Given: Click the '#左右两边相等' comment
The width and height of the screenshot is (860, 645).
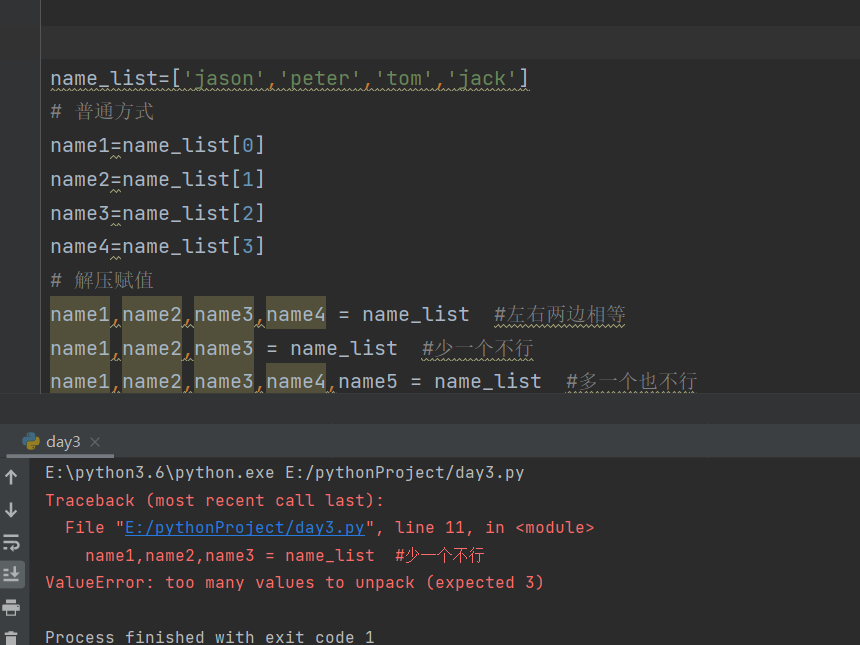Looking at the screenshot, I should [559, 315].
